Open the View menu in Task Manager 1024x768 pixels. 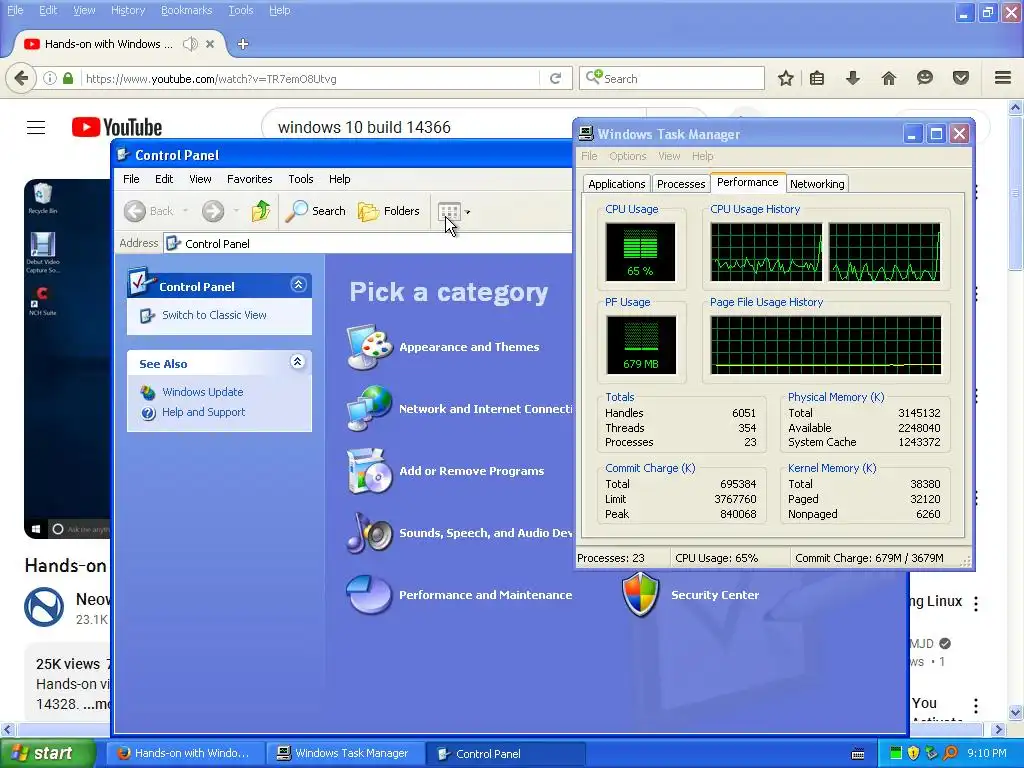(669, 156)
